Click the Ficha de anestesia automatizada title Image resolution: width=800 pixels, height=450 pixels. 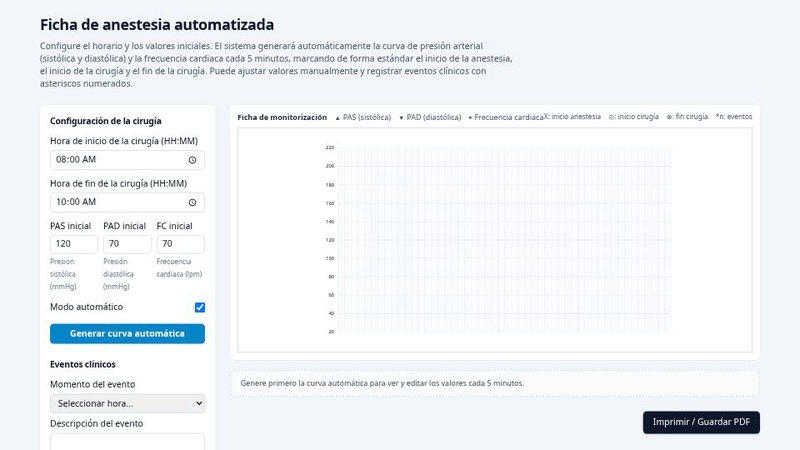point(157,24)
